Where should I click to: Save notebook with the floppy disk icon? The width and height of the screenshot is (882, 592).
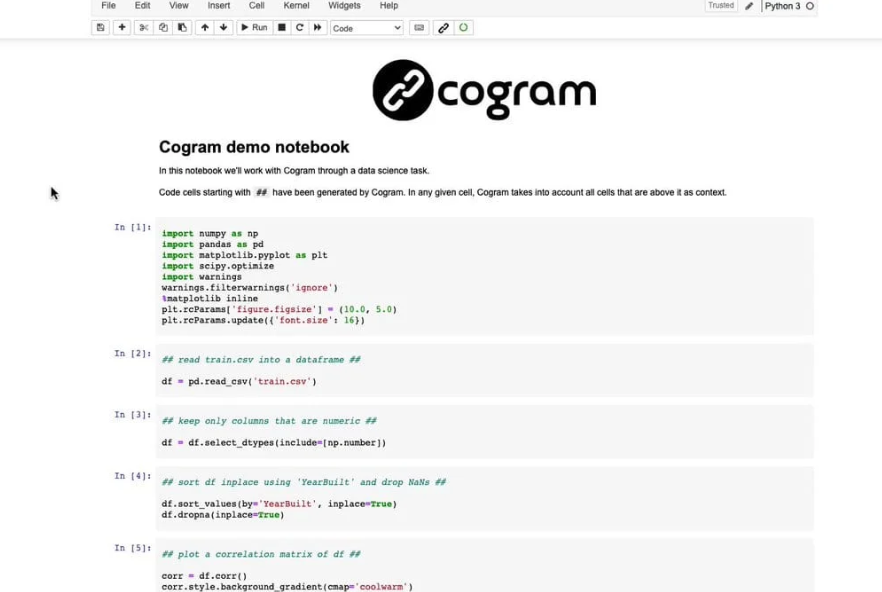click(x=101, y=28)
